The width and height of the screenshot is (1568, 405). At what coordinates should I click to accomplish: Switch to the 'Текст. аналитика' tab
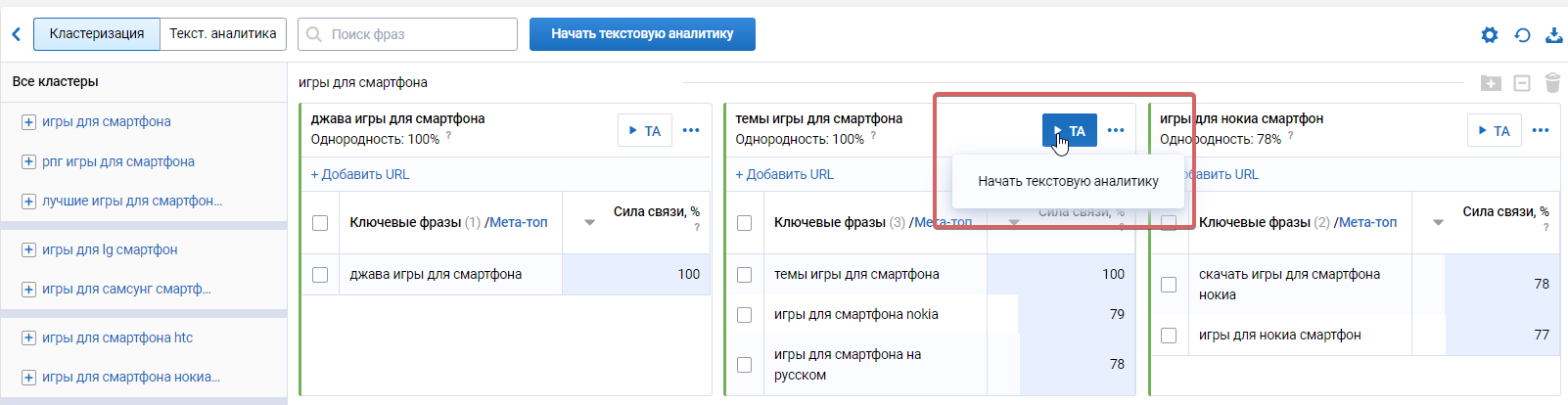pyautogui.click(x=223, y=34)
